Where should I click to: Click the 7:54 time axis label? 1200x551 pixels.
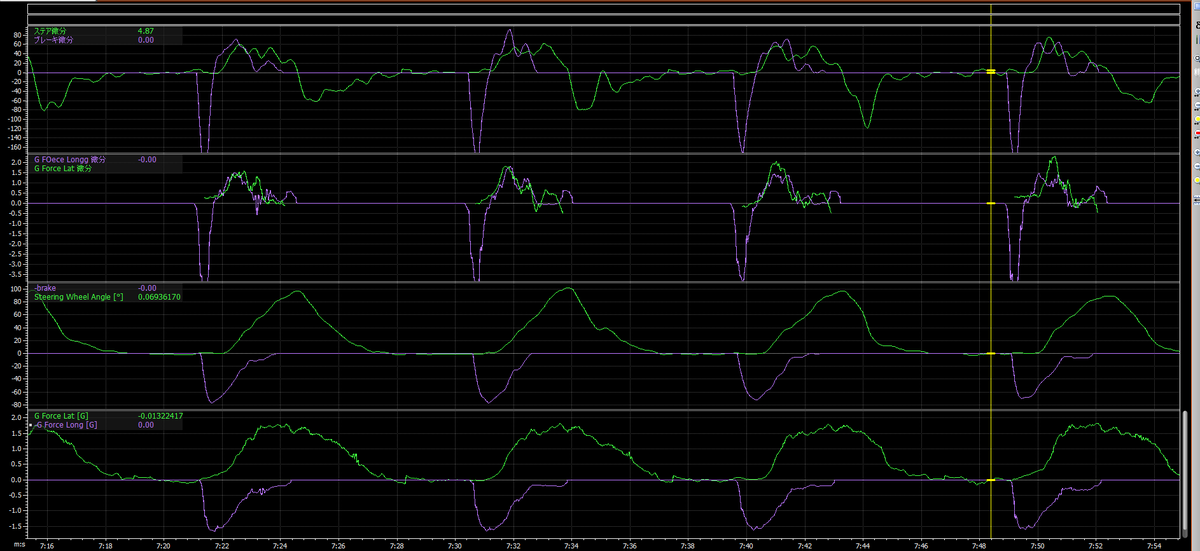pyautogui.click(x=1155, y=546)
